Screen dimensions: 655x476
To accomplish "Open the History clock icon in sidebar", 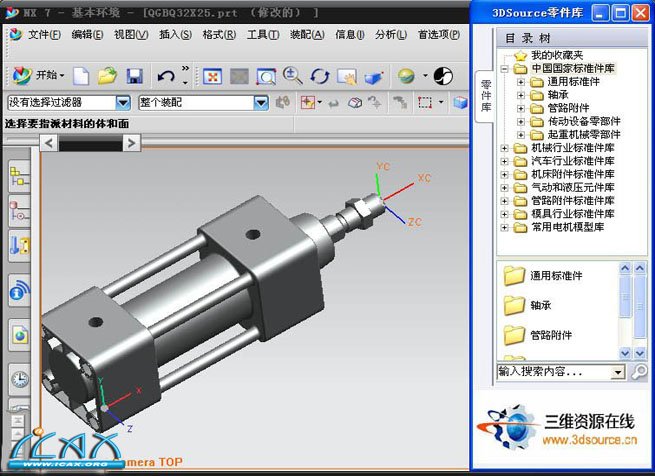I will click(19, 378).
